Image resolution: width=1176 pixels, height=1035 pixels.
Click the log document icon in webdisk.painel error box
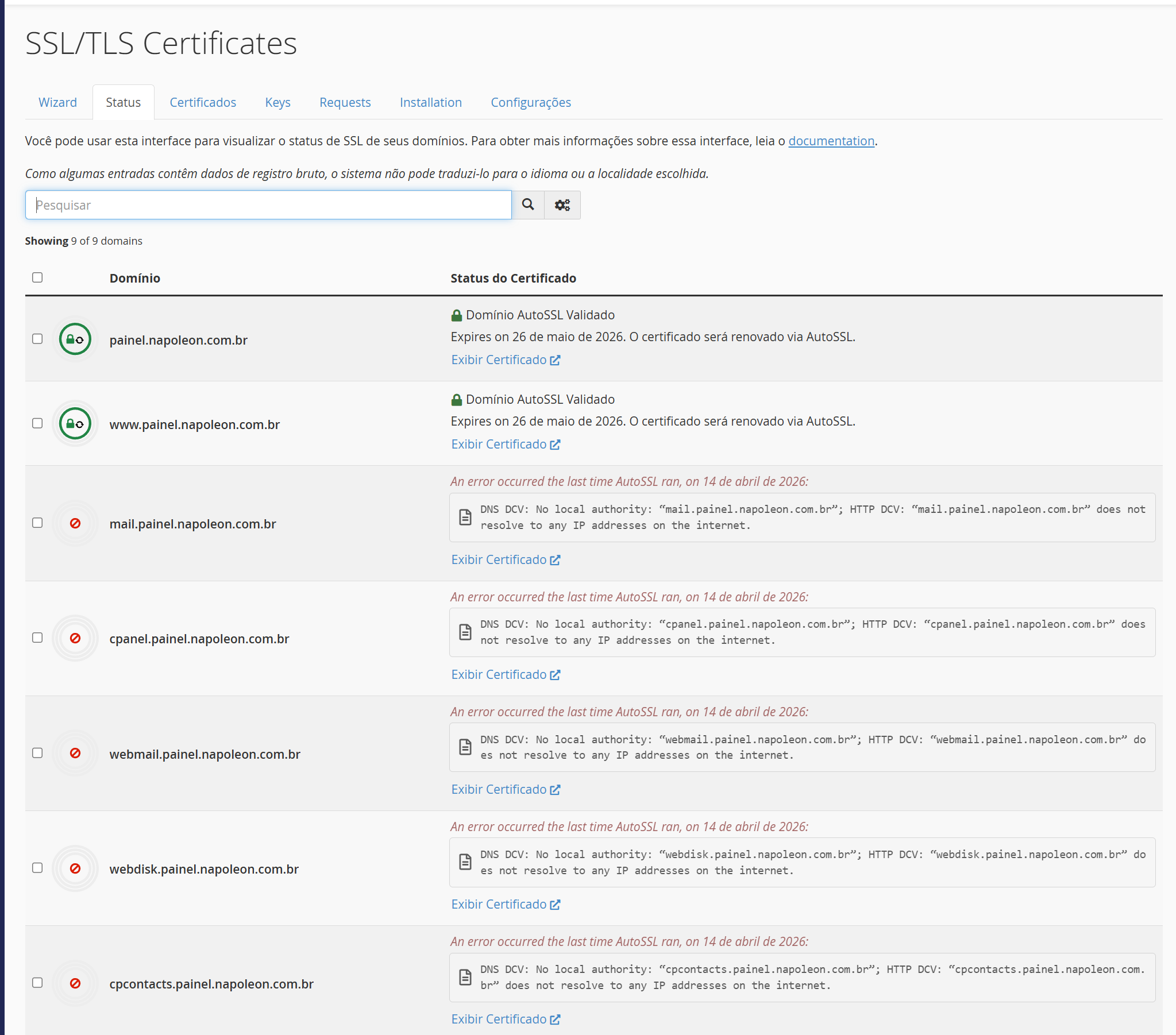[x=465, y=862]
